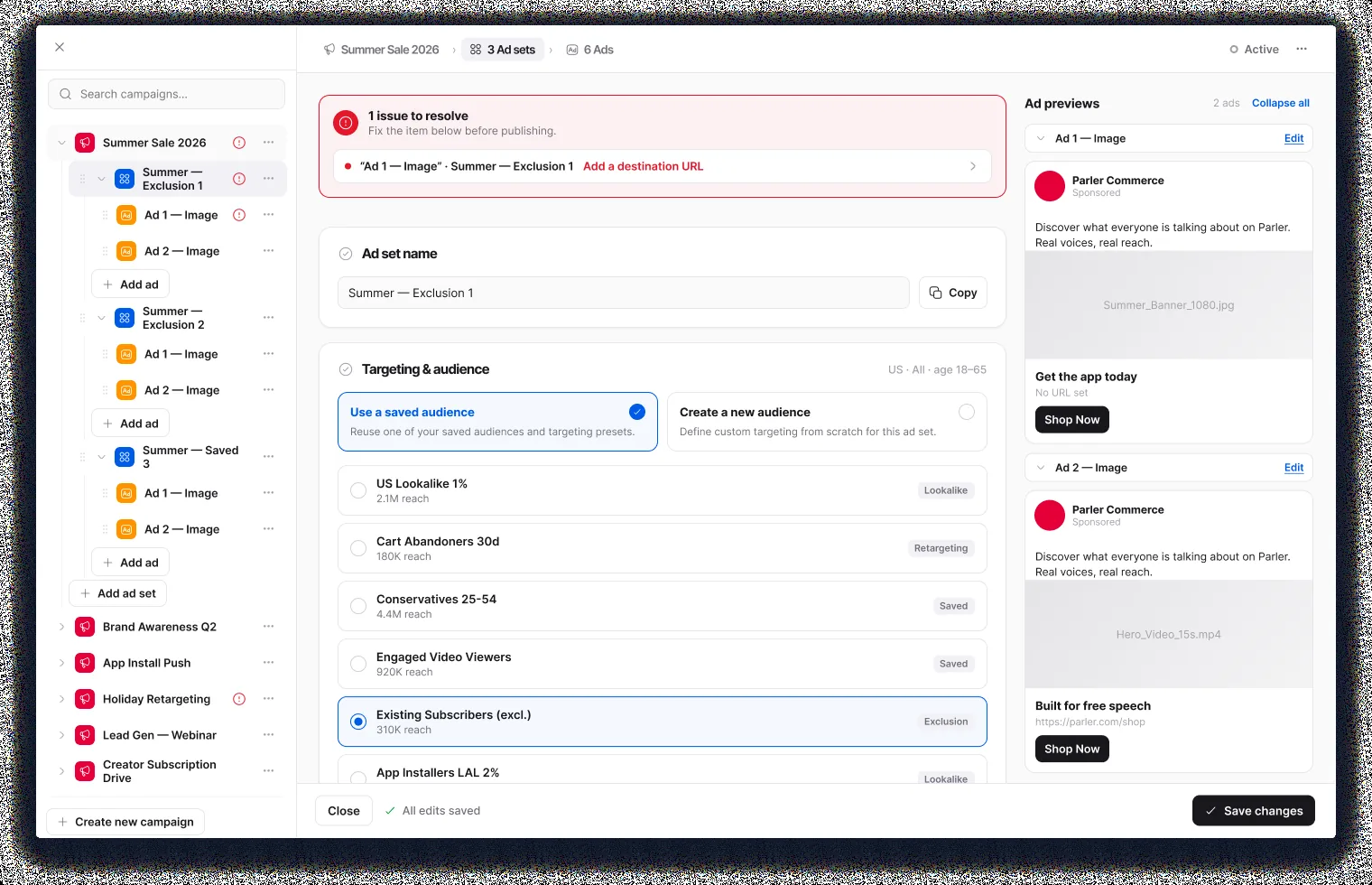The width and height of the screenshot is (1372, 885).
Task: Click the App Install Push campaign icon
Action: point(85,663)
